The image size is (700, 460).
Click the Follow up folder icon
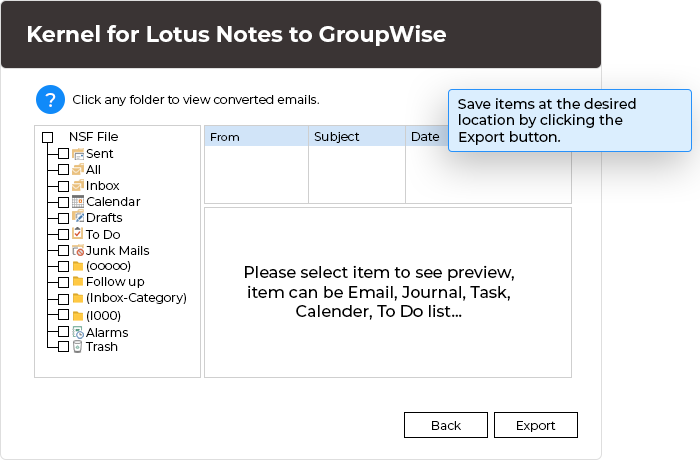78,281
